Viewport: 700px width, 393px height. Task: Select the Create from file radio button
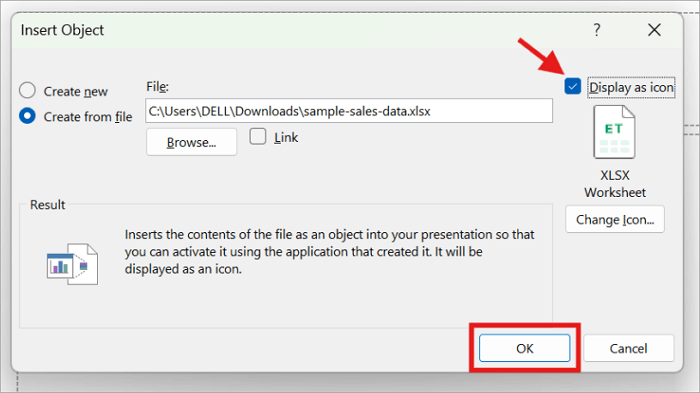click(27, 116)
